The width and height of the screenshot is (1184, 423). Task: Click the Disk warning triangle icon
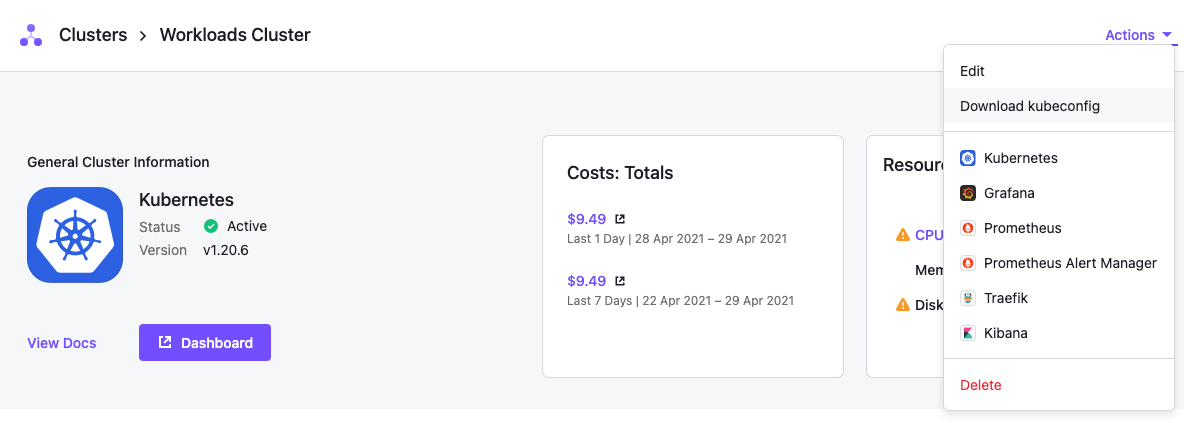(x=902, y=305)
